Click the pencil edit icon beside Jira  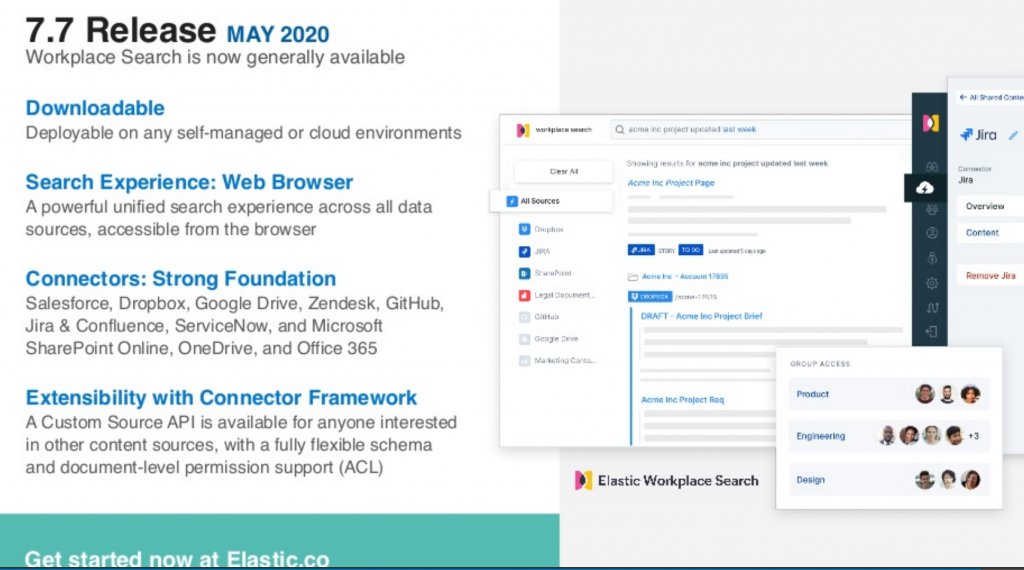[1013, 135]
